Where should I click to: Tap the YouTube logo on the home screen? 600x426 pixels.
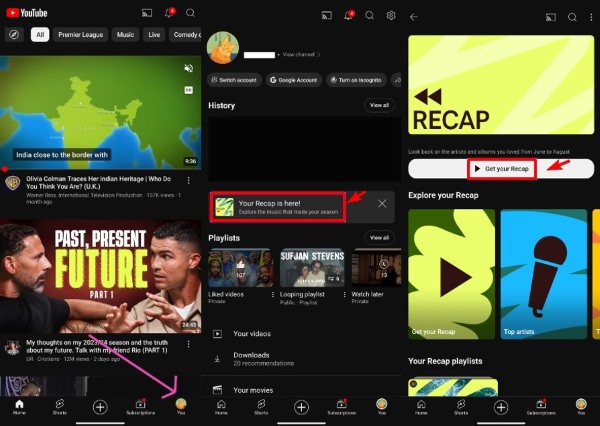pos(26,13)
